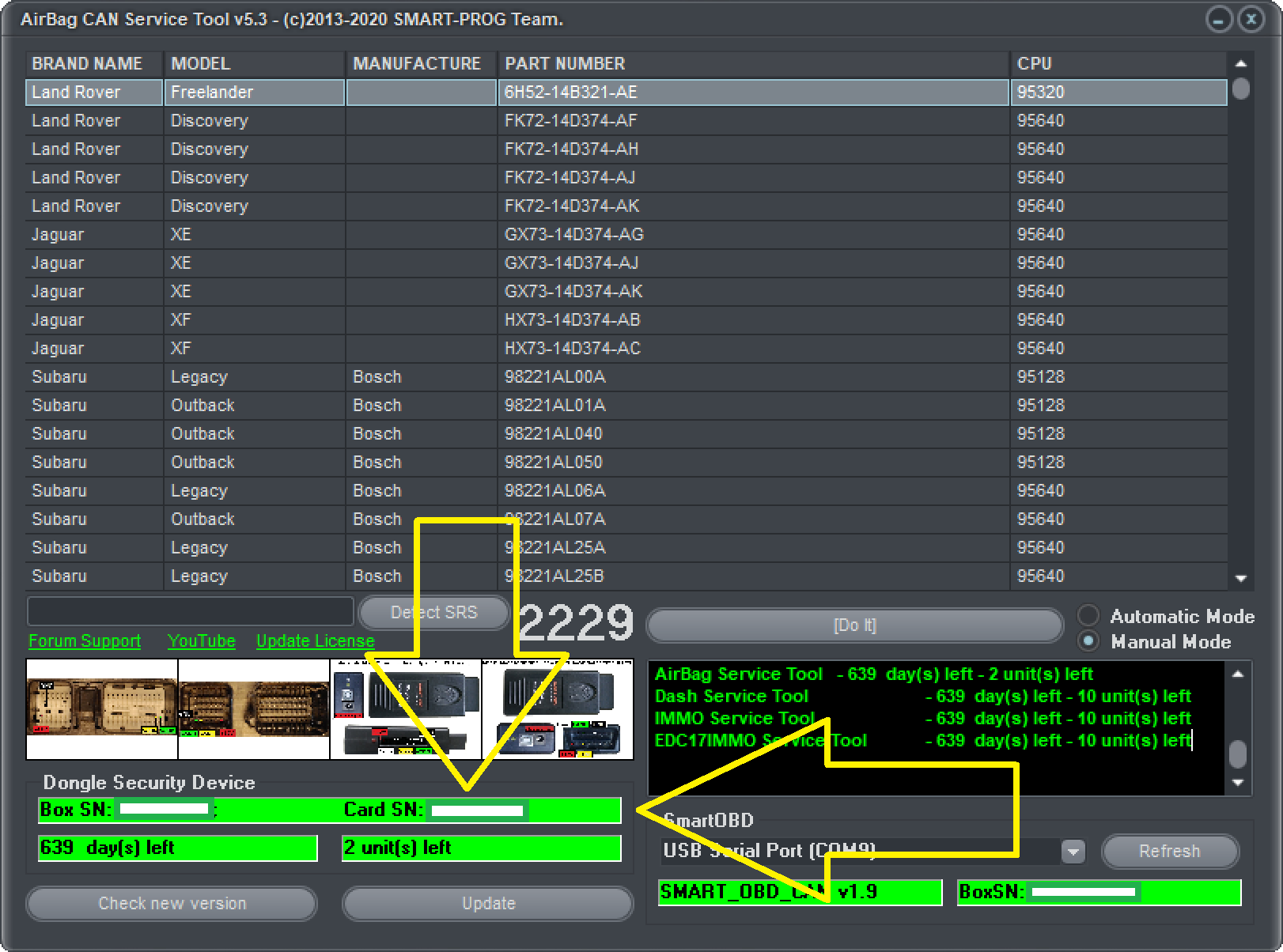Select part number FK72-14D374-AF

coord(570,120)
